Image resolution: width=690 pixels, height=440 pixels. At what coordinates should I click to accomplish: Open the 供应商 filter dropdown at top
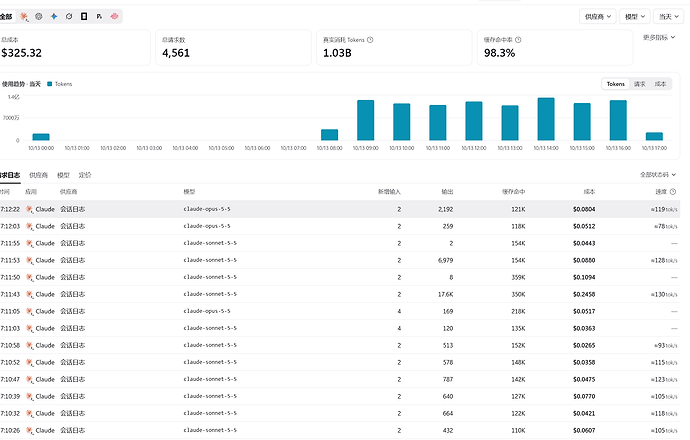click(x=598, y=17)
